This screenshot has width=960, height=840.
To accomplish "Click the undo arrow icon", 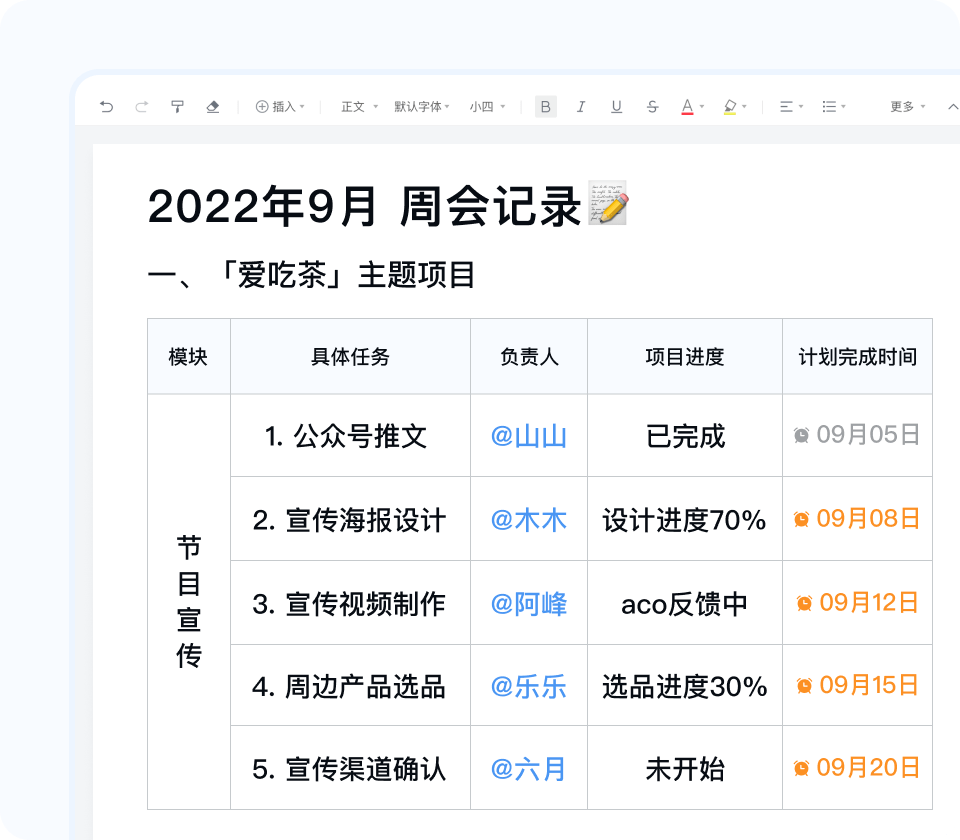I will click(x=106, y=107).
